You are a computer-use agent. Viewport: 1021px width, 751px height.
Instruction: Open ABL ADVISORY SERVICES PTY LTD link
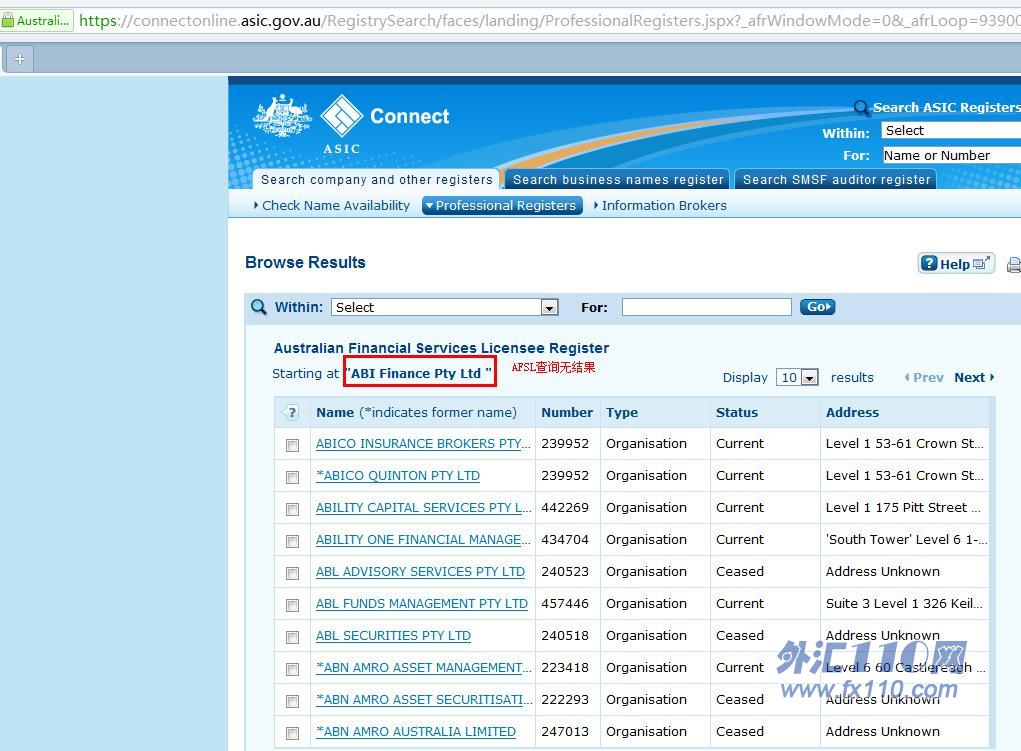click(420, 571)
